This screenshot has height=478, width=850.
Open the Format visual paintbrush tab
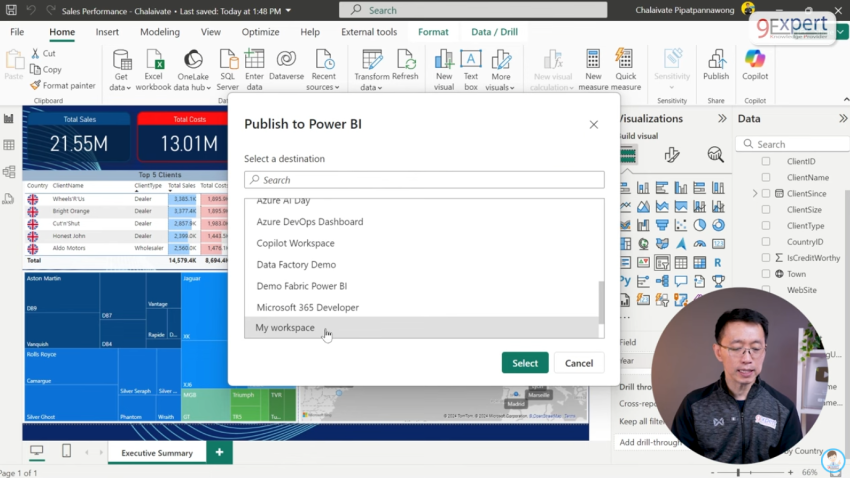tap(672, 155)
